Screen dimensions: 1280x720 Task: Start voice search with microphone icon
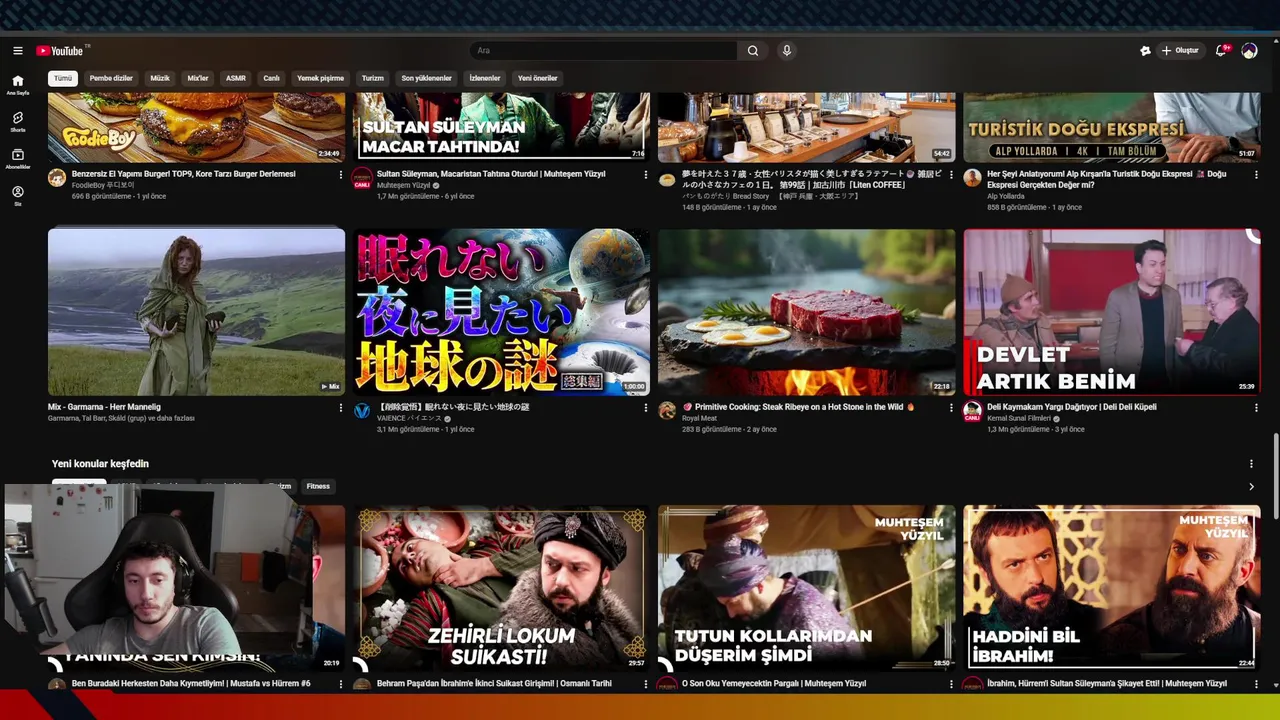tap(787, 51)
